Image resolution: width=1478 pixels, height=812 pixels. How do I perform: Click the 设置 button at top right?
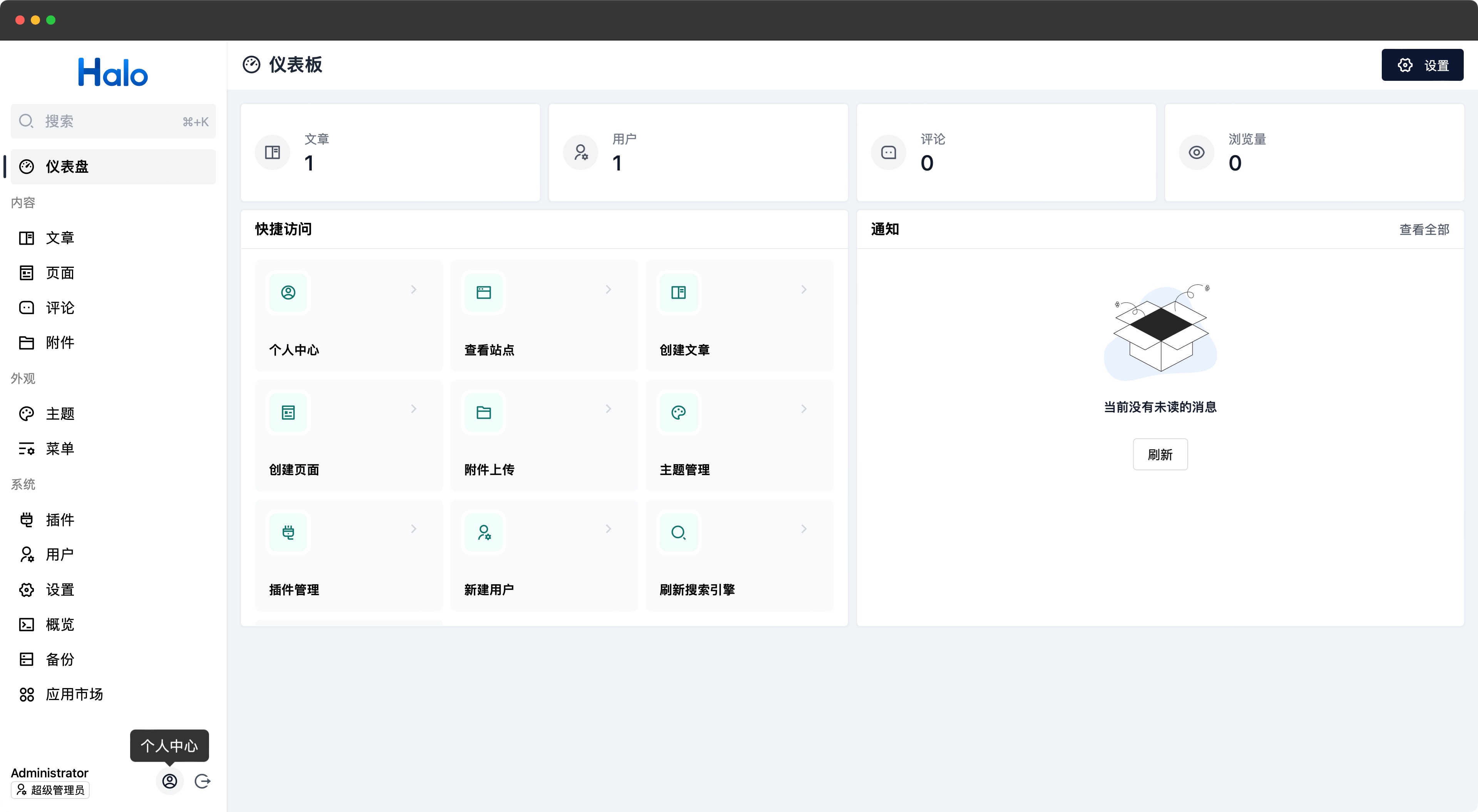1422,65
